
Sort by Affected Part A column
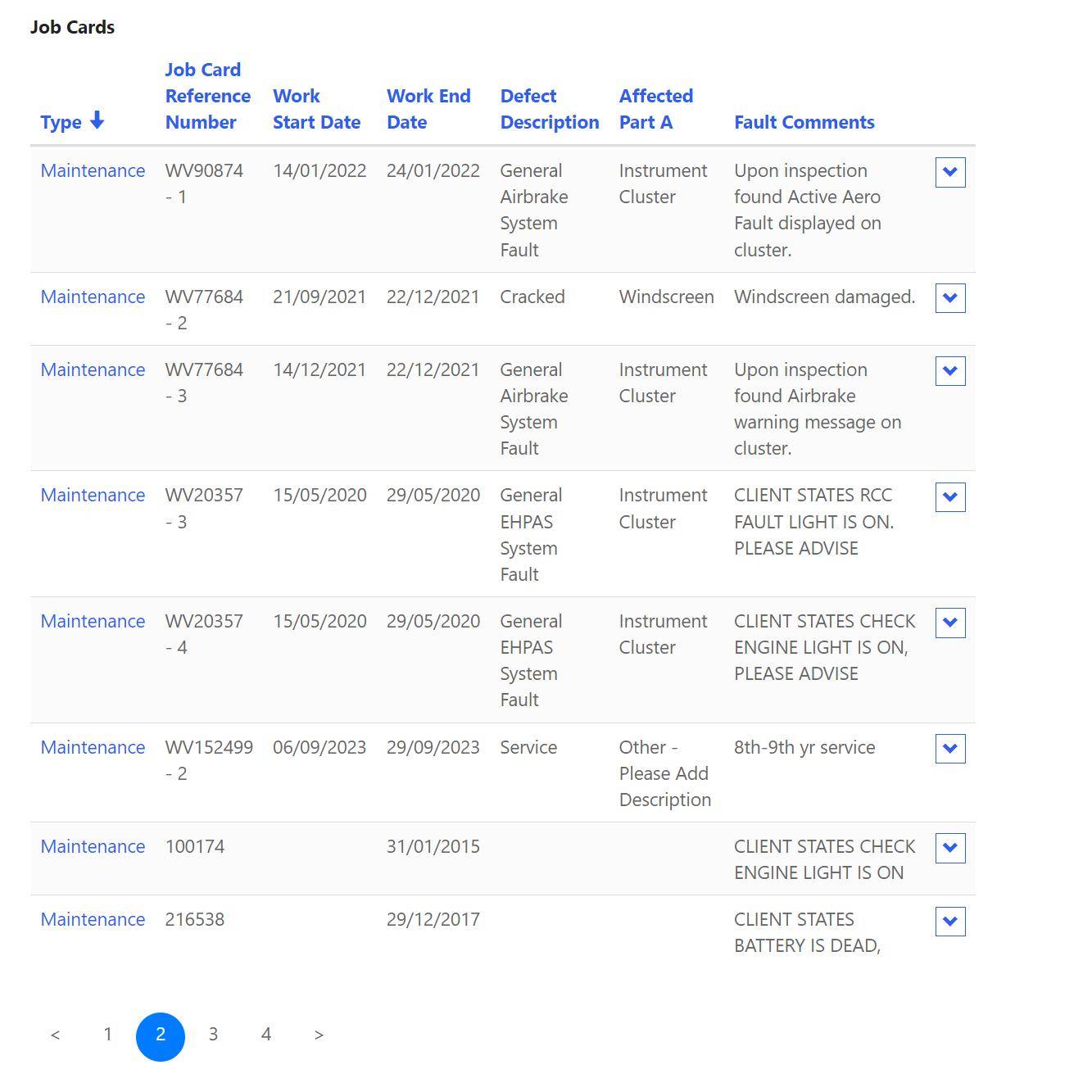(x=655, y=109)
